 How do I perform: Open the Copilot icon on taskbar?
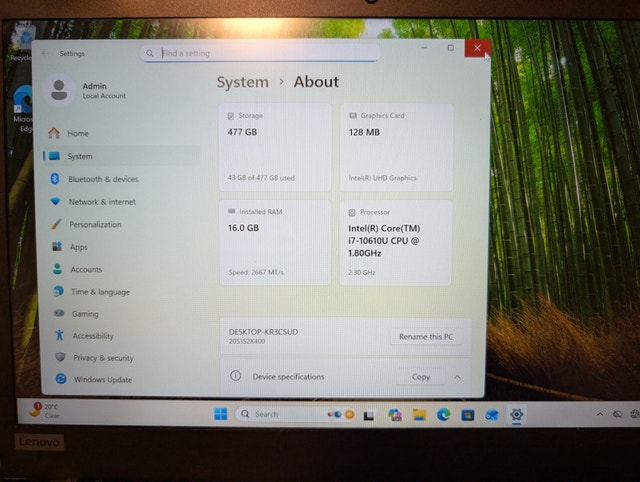395,415
